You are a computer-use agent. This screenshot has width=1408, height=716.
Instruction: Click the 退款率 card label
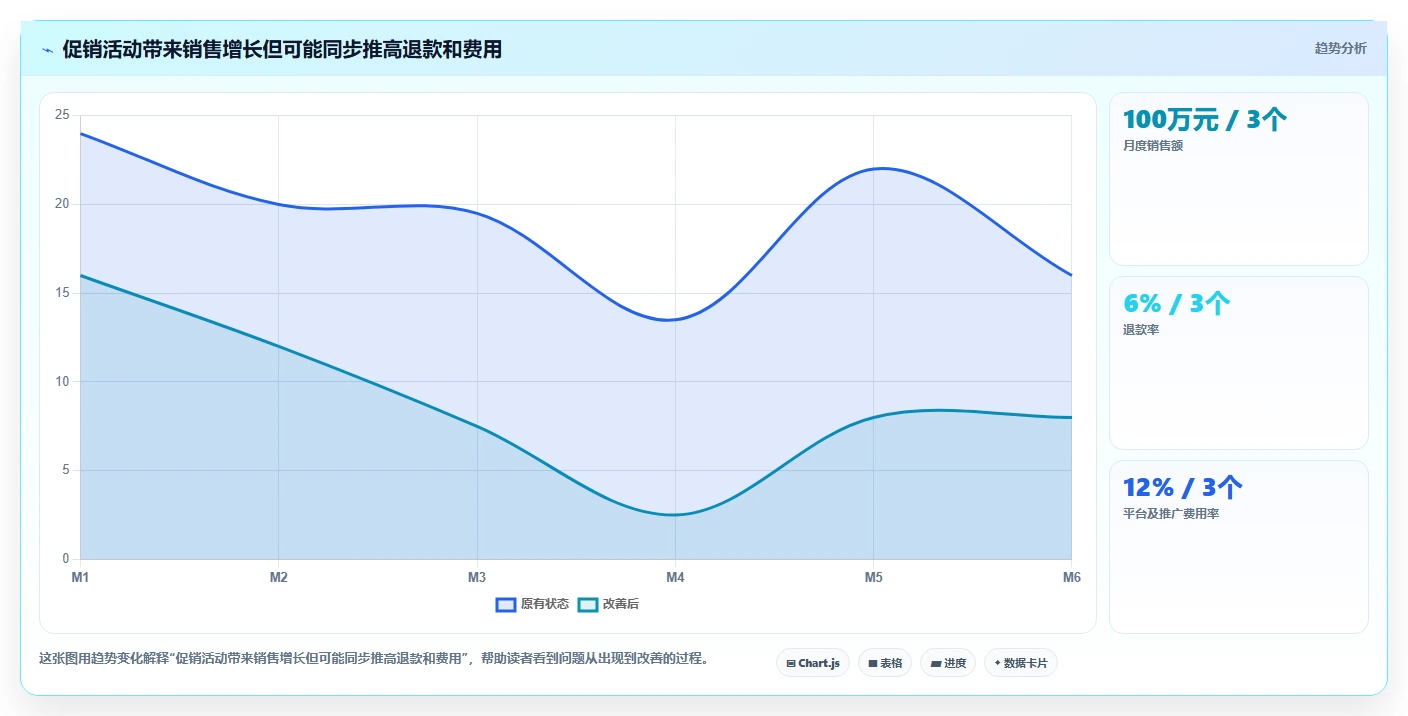[1141, 330]
